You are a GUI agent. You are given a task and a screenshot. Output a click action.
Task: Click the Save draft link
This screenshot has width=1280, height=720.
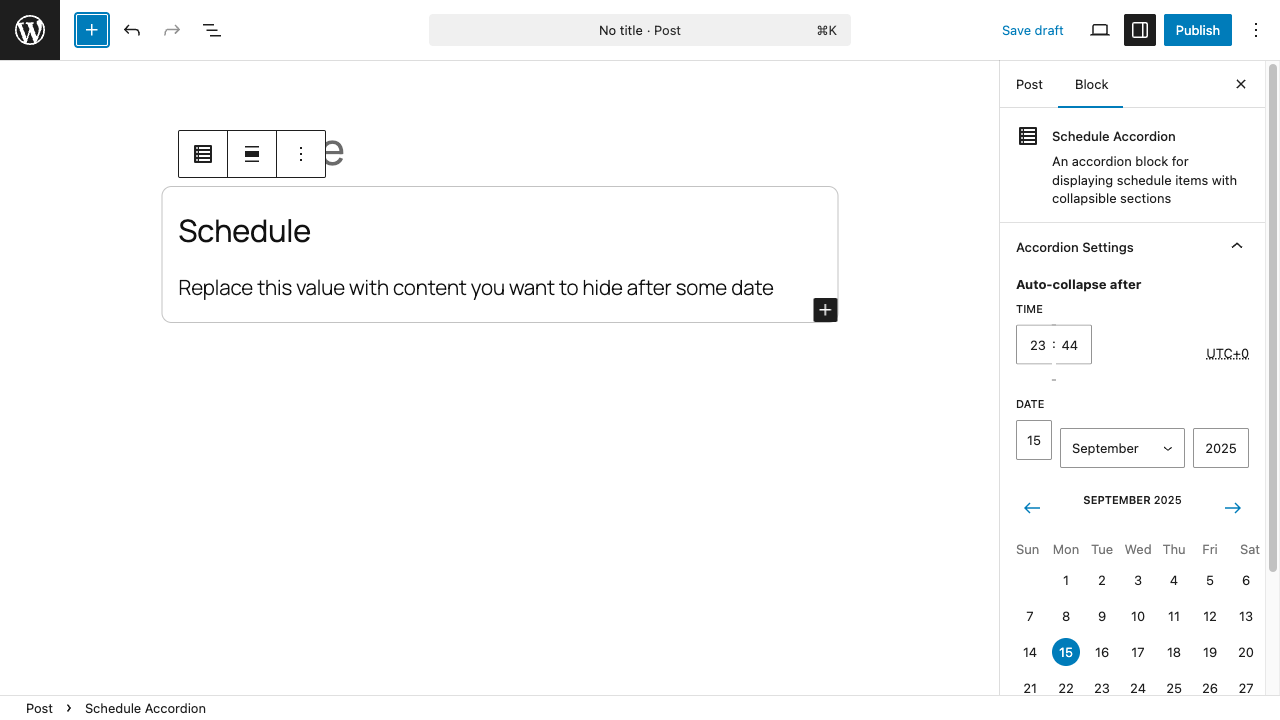[x=1032, y=30]
